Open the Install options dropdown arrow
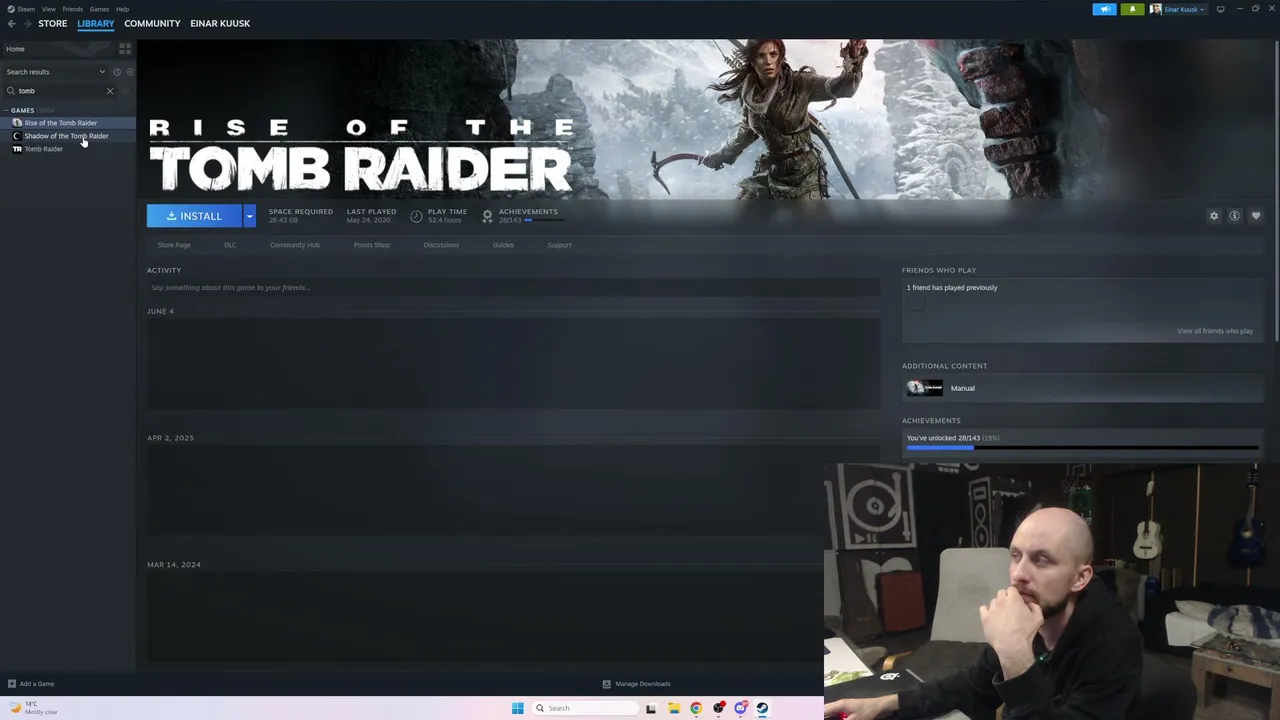This screenshot has width=1280, height=720. pos(249,216)
